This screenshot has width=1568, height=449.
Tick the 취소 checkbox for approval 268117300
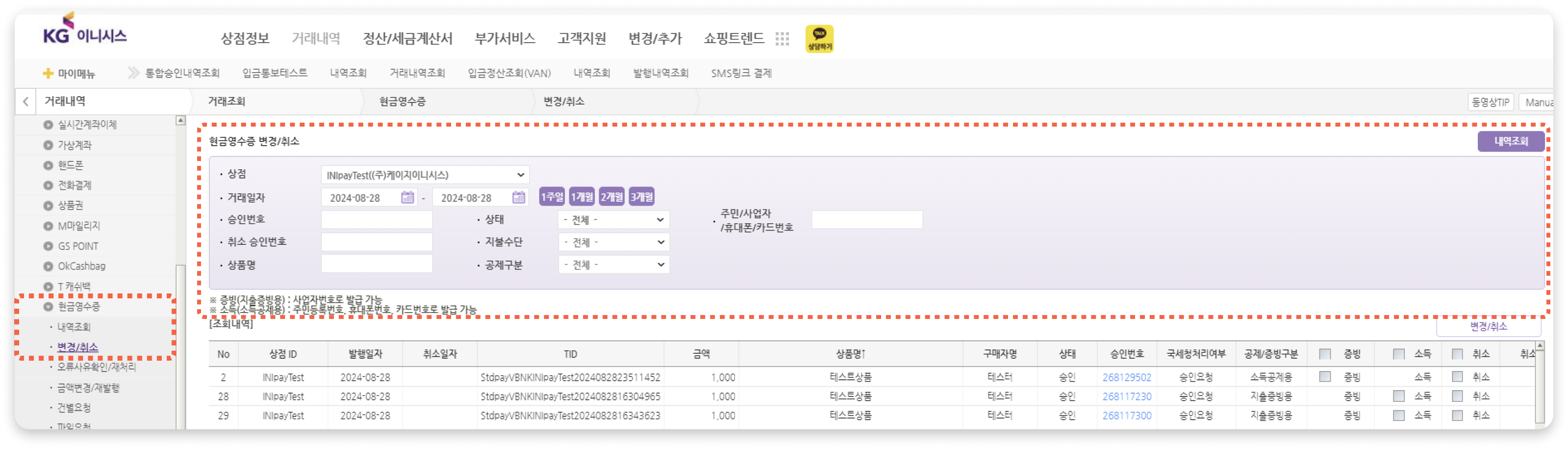(1457, 416)
